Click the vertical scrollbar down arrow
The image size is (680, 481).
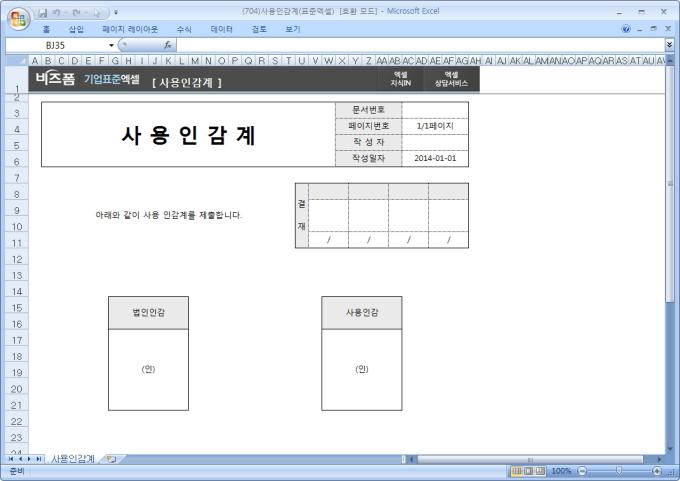[x=670, y=449]
